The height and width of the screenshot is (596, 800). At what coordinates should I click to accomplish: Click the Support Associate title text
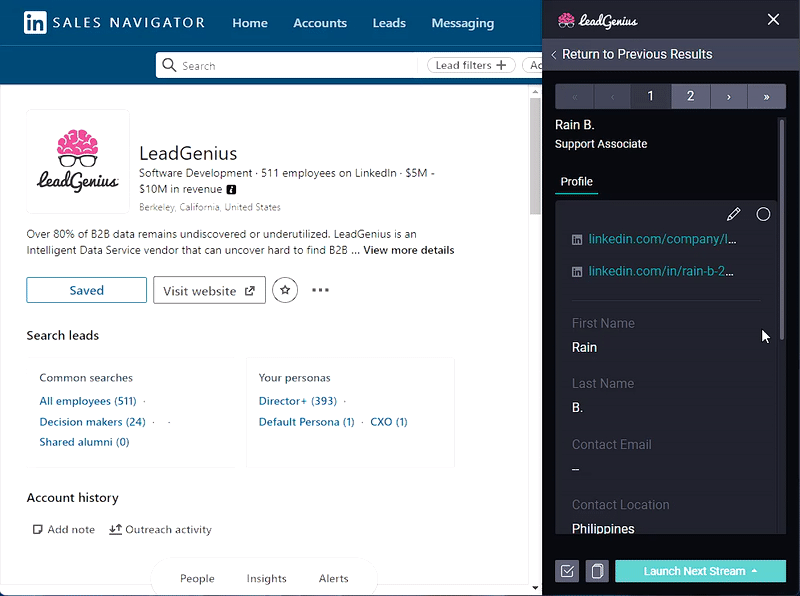coord(601,144)
